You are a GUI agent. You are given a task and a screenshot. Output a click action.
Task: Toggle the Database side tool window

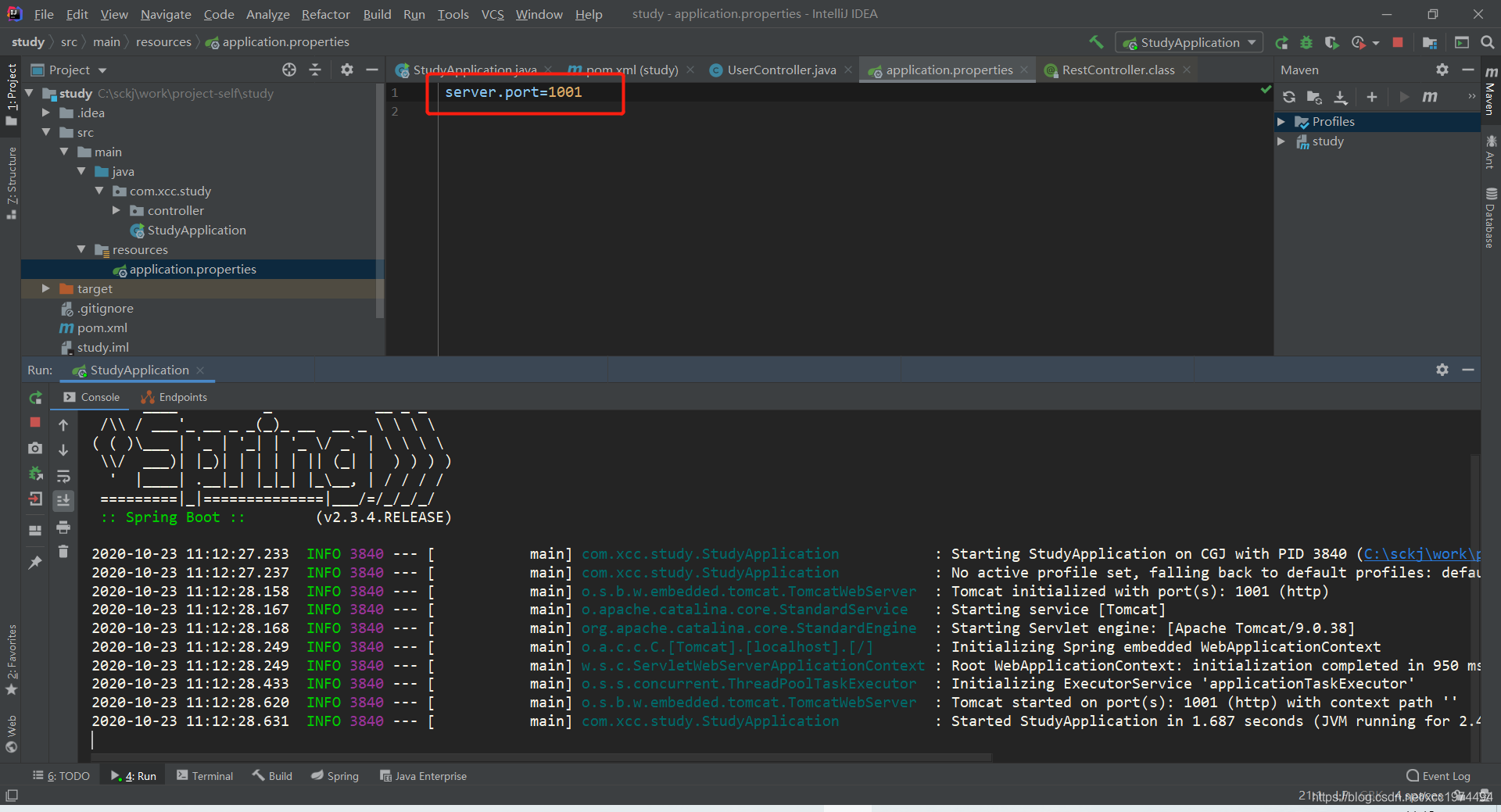pos(1491,217)
